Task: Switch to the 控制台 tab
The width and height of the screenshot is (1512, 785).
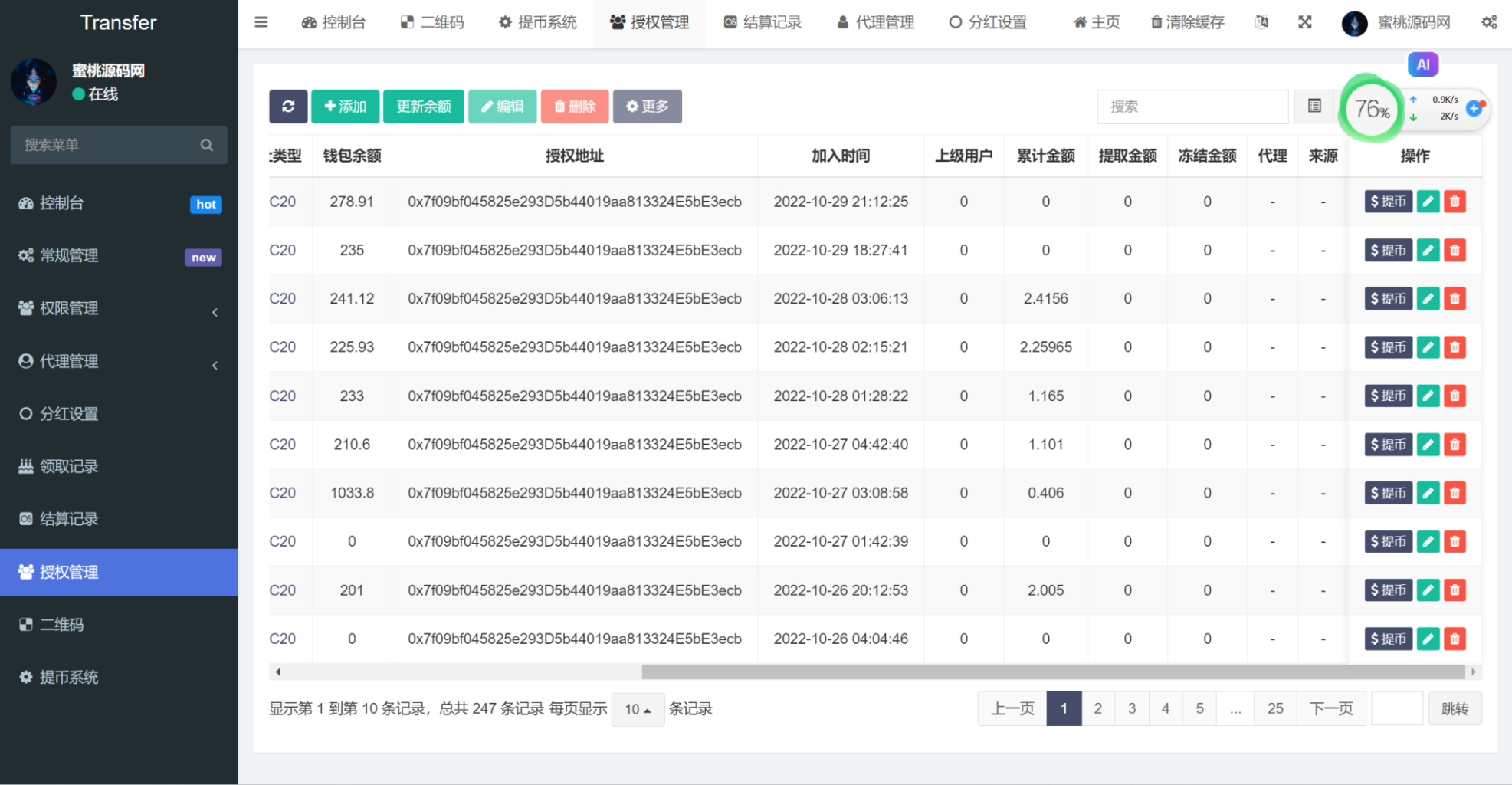Action: coord(335,22)
